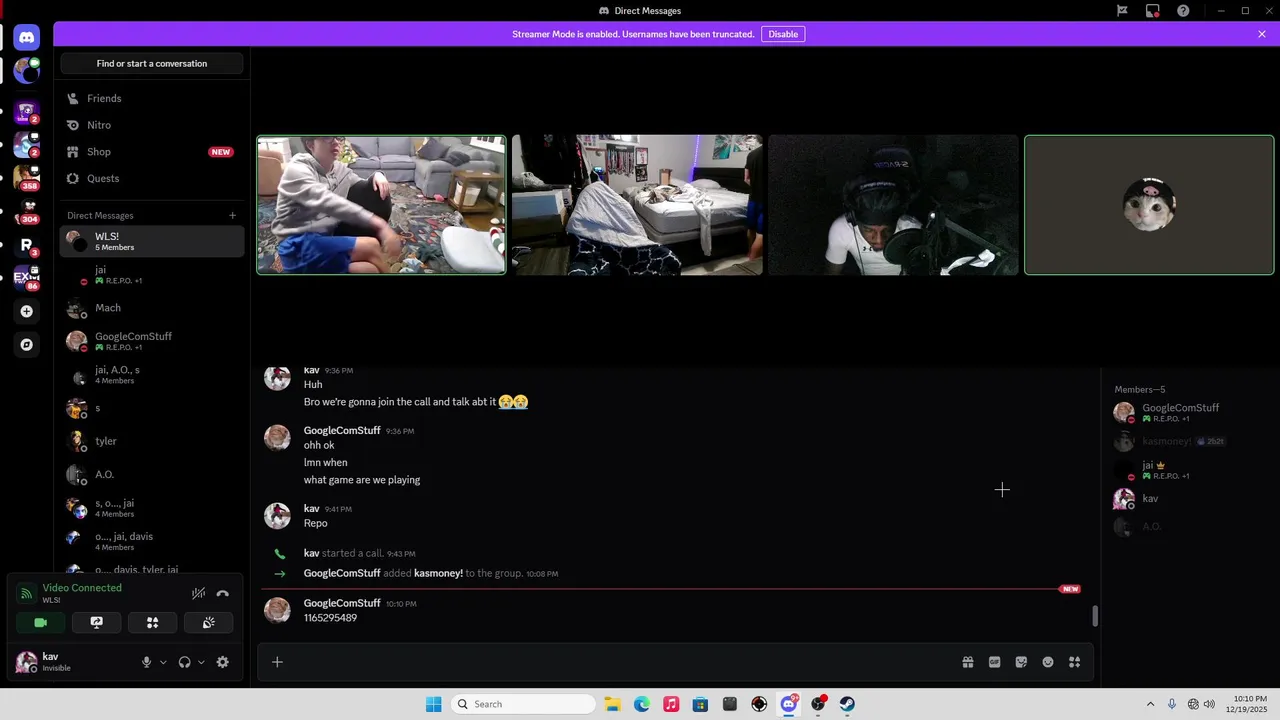Open Microsoft Edge from taskbar
This screenshot has height=720, width=1280.
point(642,704)
